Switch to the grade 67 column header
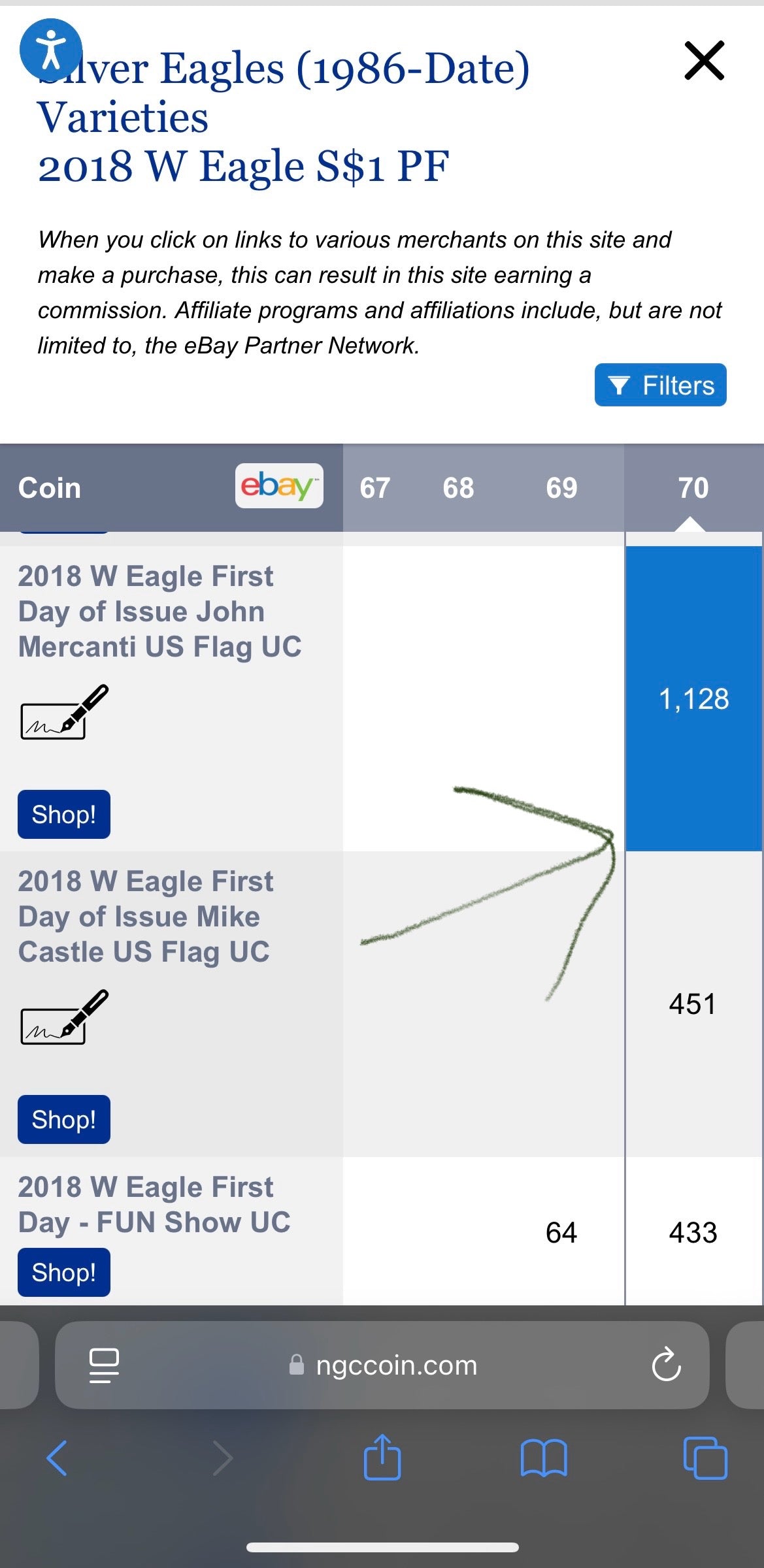Viewport: 764px width, 1568px height. tap(374, 487)
